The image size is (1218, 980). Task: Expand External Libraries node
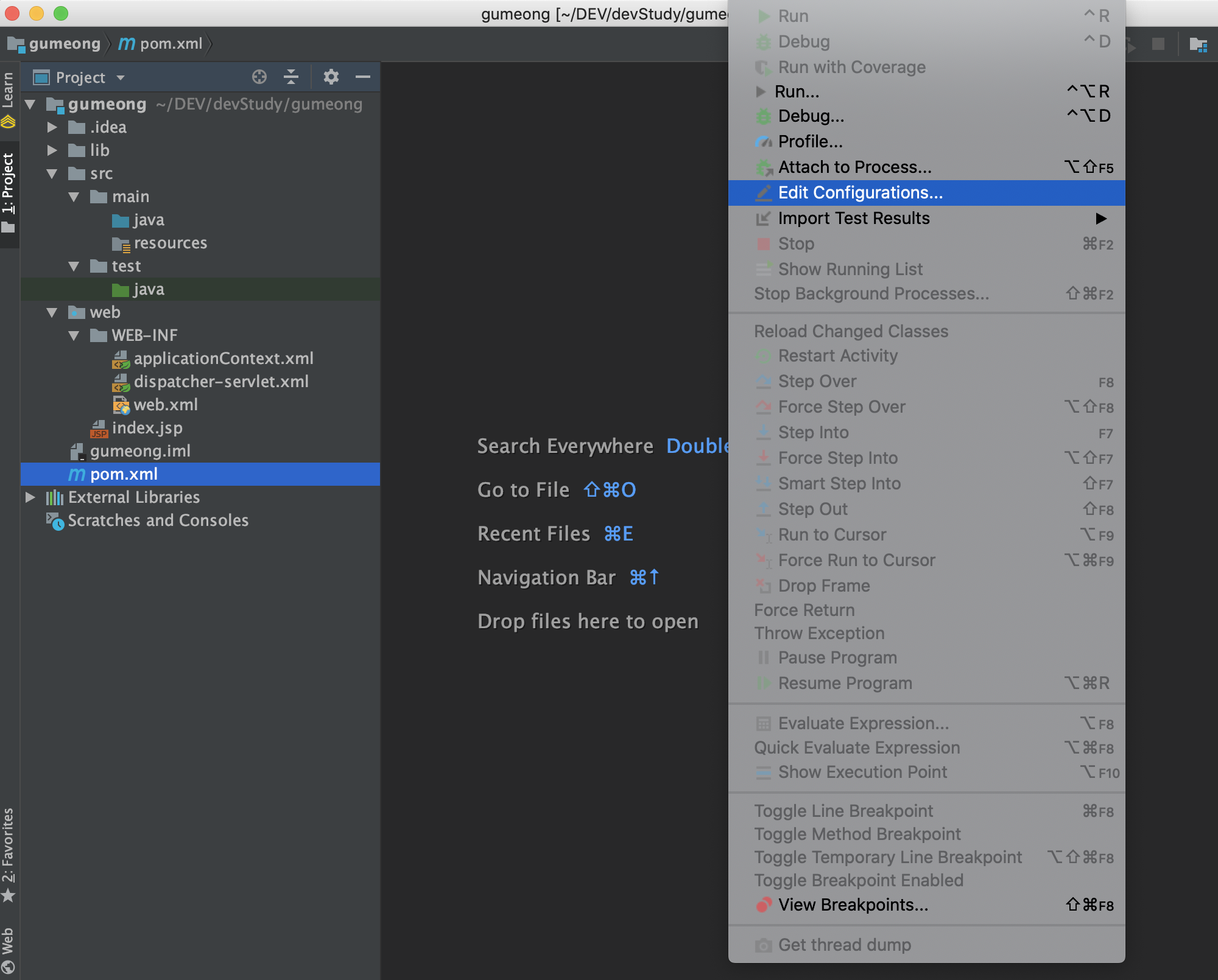30,497
